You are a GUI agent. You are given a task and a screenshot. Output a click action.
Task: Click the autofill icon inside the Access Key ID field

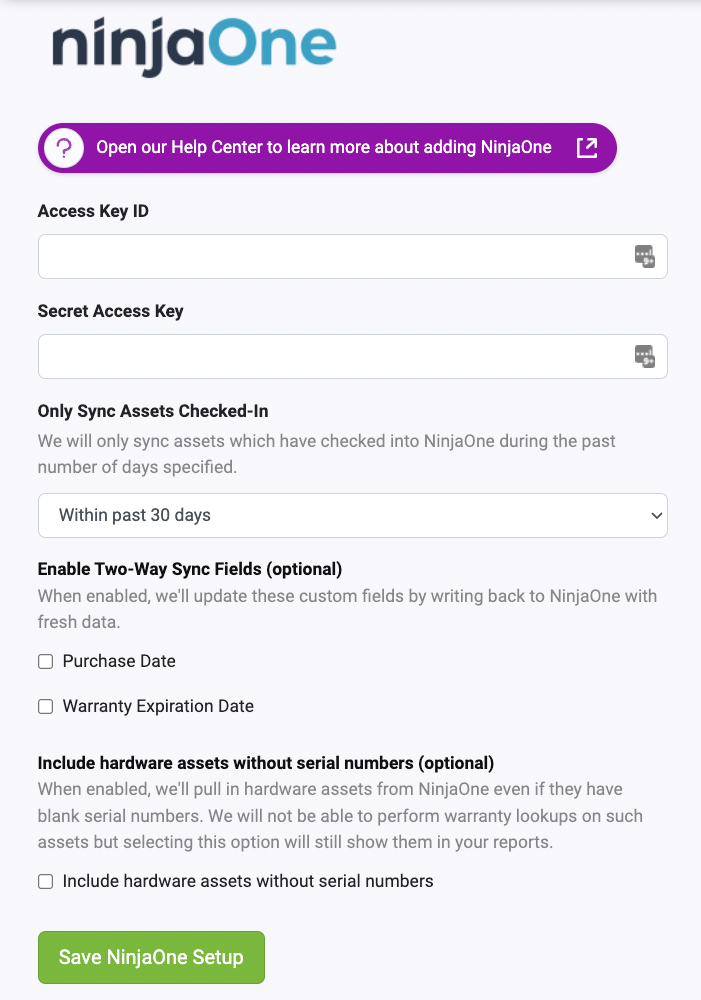coord(645,256)
